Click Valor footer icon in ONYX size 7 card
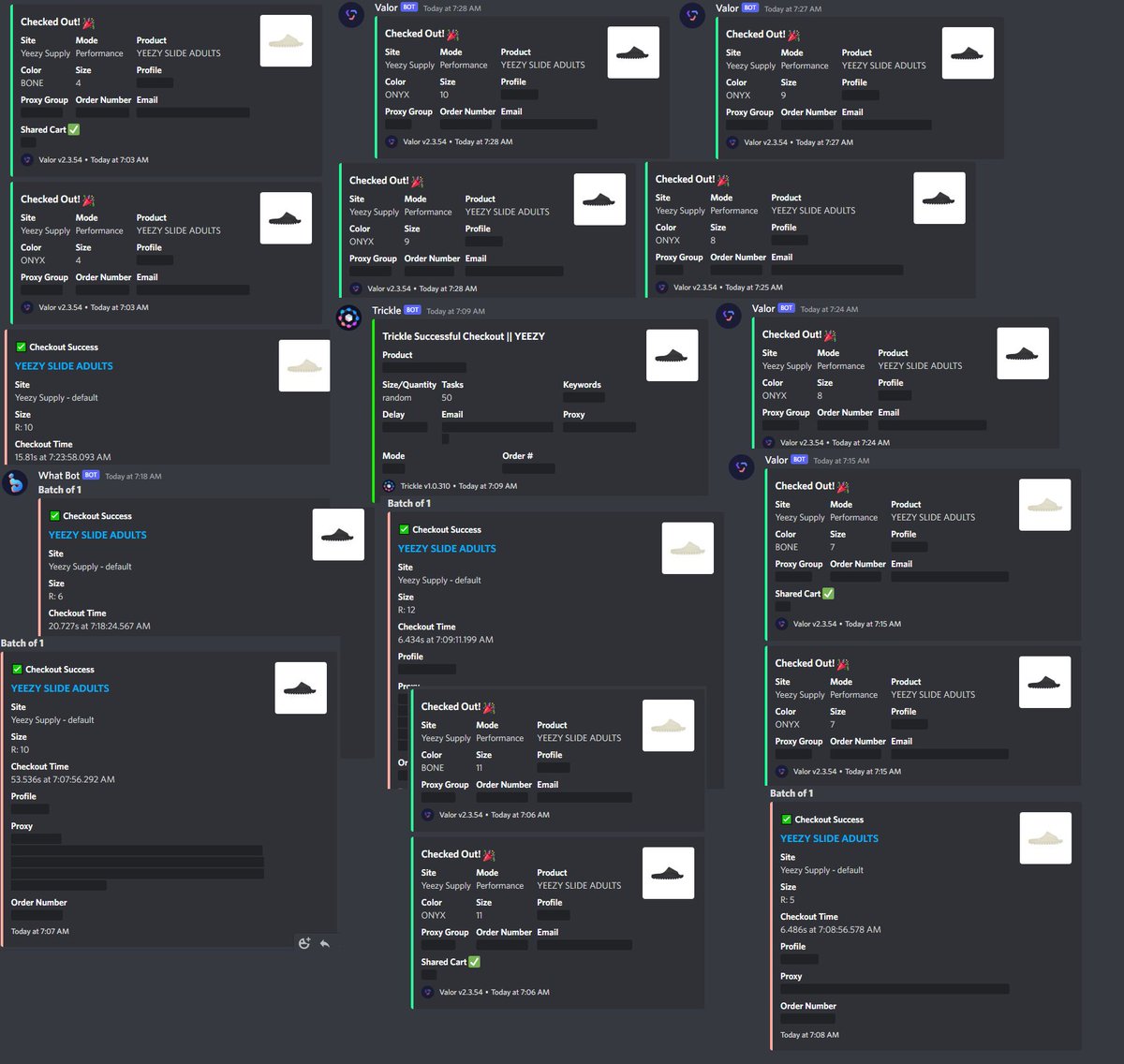Viewport: 1124px width, 1064px height. click(782, 772)
